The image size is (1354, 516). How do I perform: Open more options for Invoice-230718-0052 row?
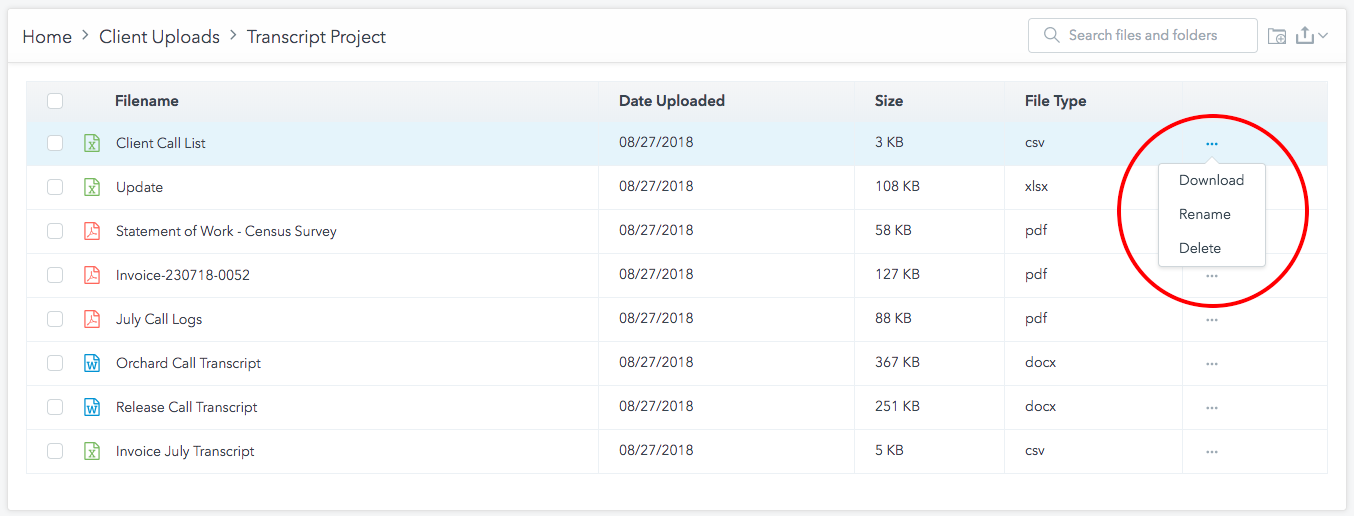pyautogui.click(x=1212, y=276)
